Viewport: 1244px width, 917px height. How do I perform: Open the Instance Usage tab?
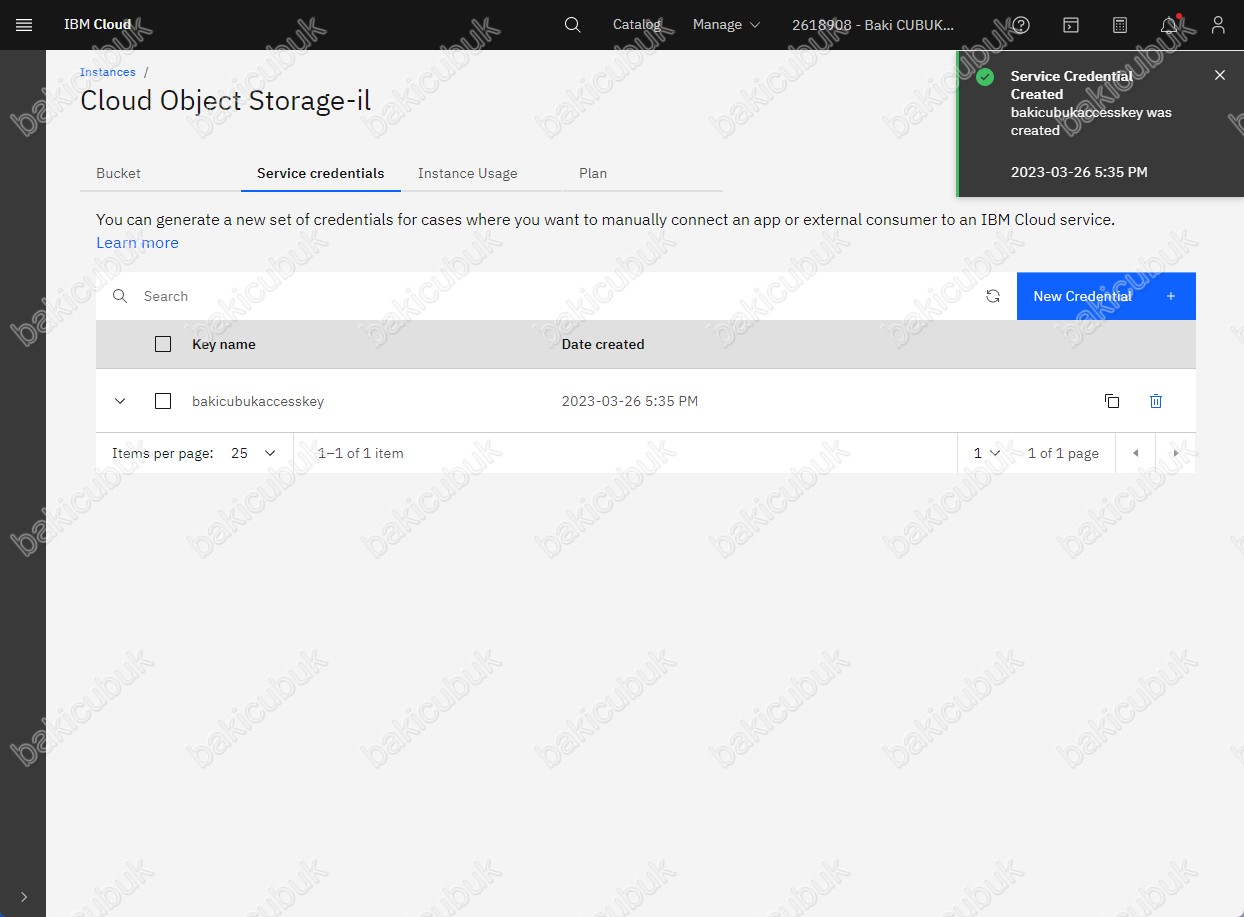point(481,173)
